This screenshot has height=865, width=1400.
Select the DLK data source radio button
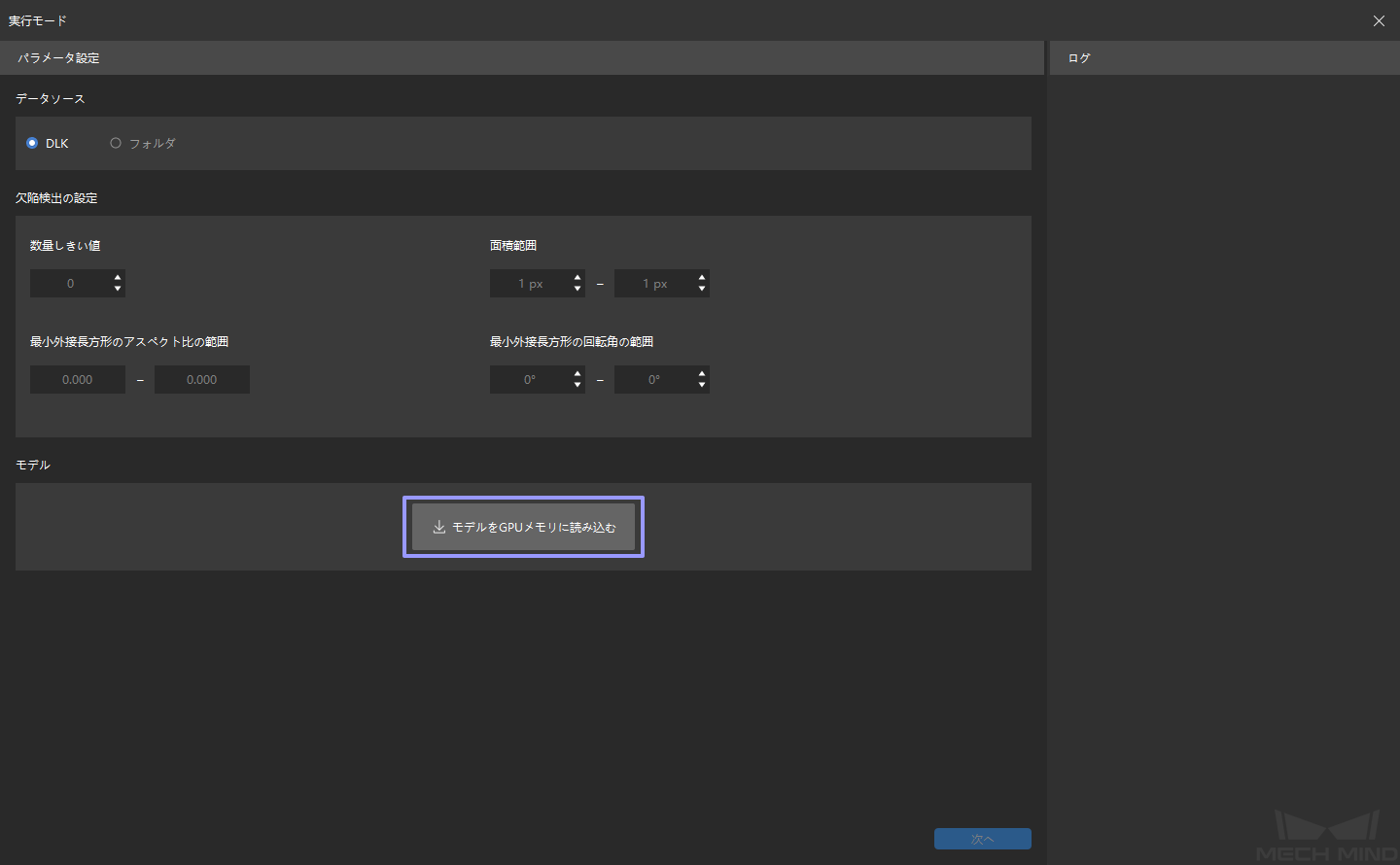pyautogui.click(x=32, y=143)
